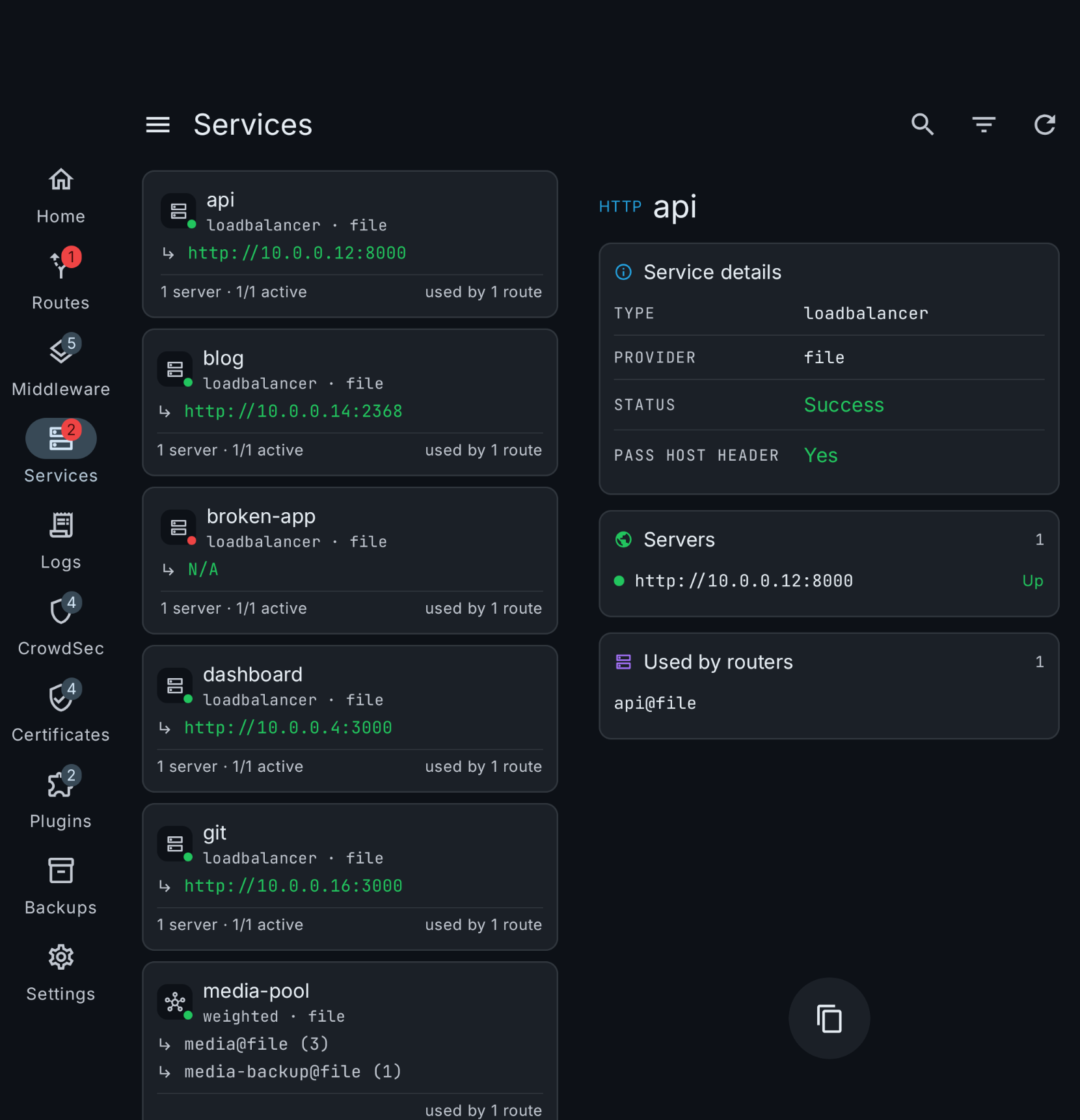
Task: Select the broken-app service card
Action: click(x=350, y=560)
